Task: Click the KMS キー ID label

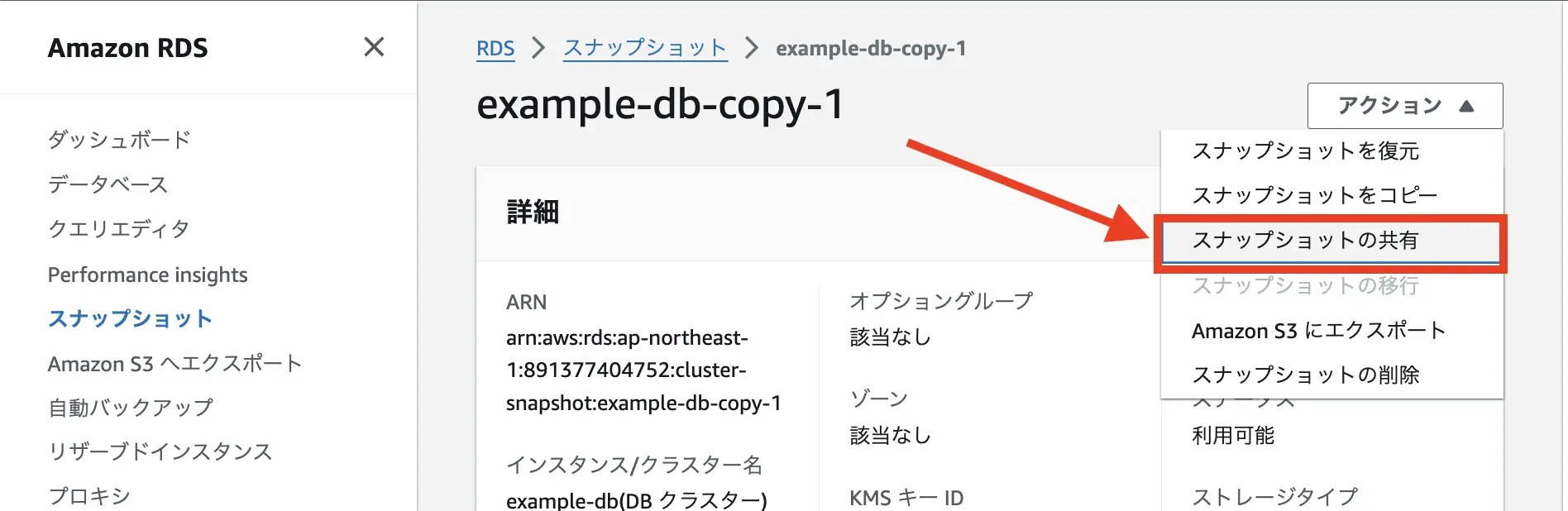Action: click(x=906, y=498)
